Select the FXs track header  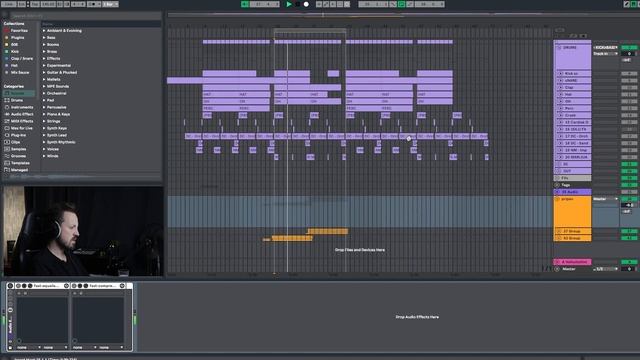coord(572,178)
